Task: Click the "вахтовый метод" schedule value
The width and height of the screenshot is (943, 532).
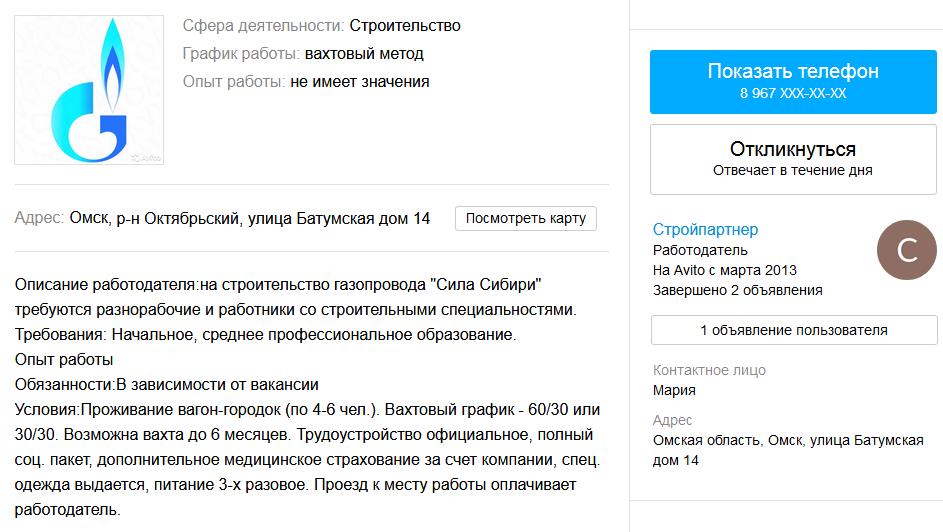Action: click(364, 53)
